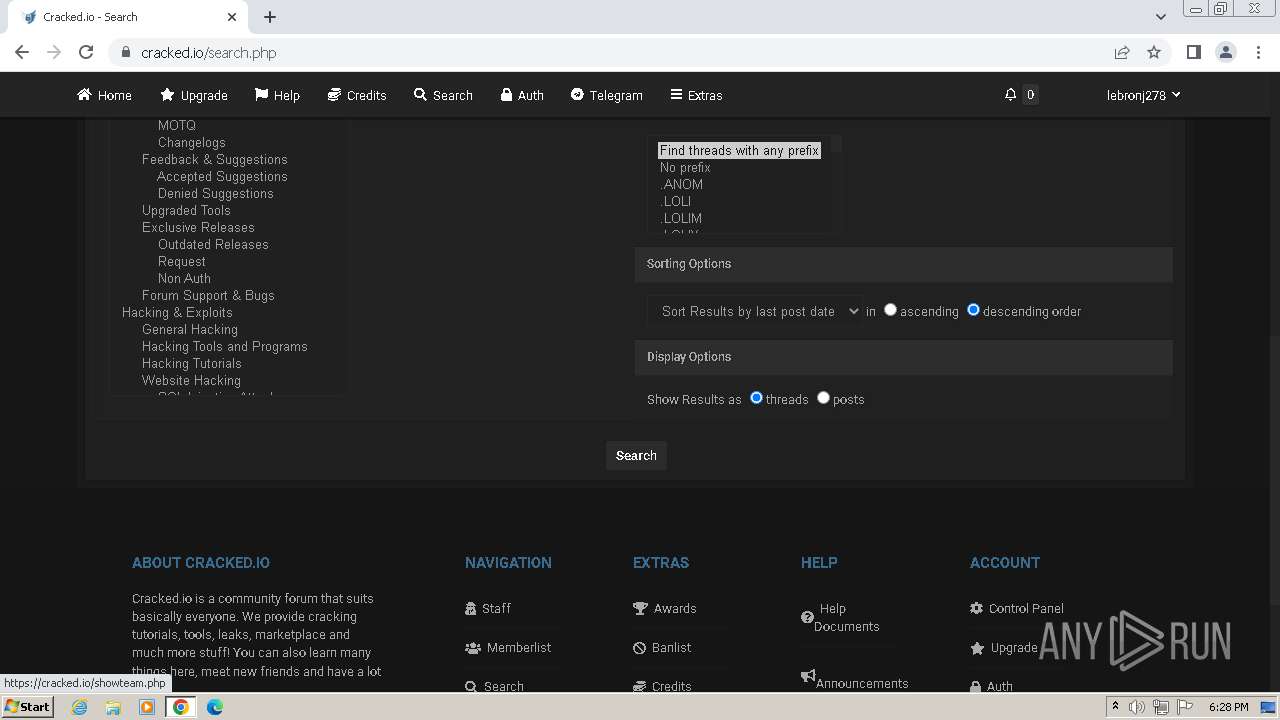
Task: Select Feedback & Suggestions forum
Action: click(x=215, y=159)
